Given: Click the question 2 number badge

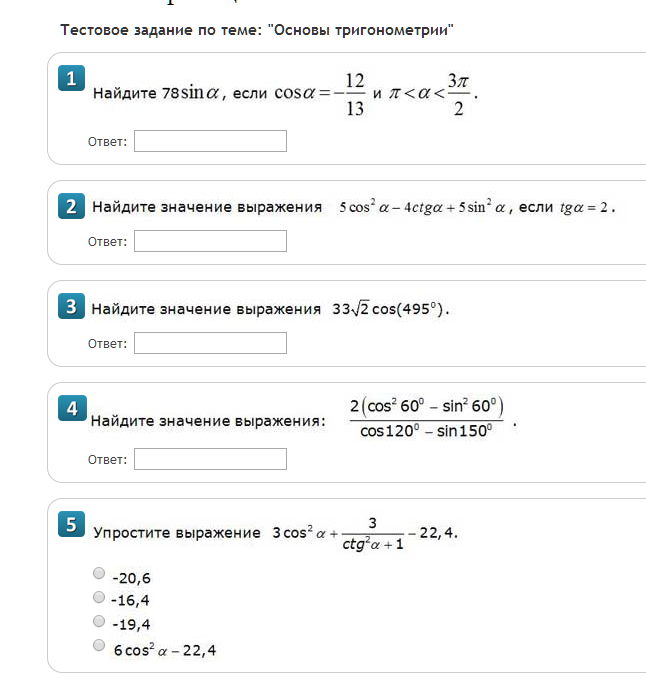Looking at the screenshot, I should coord(71,206).
